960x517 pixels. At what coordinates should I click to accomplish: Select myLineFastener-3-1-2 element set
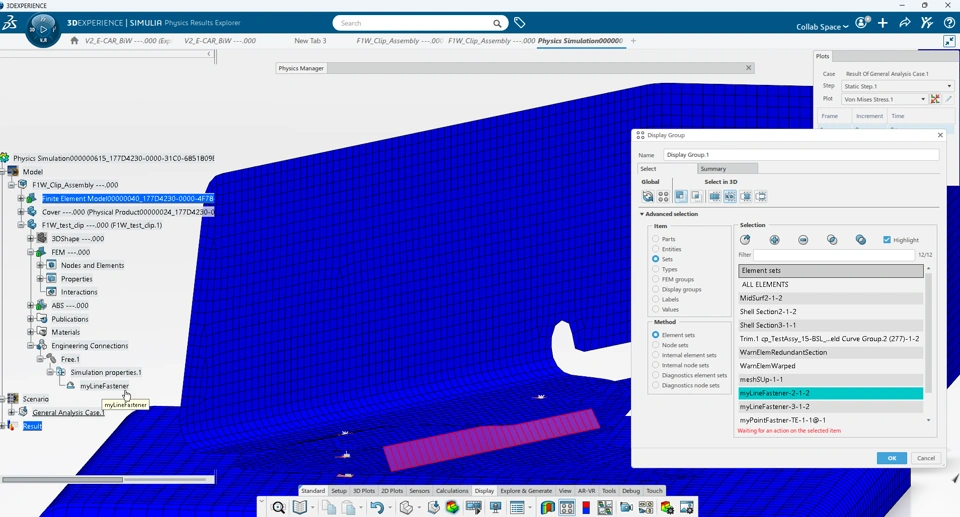pyautogui.click(x=830, y=407)
